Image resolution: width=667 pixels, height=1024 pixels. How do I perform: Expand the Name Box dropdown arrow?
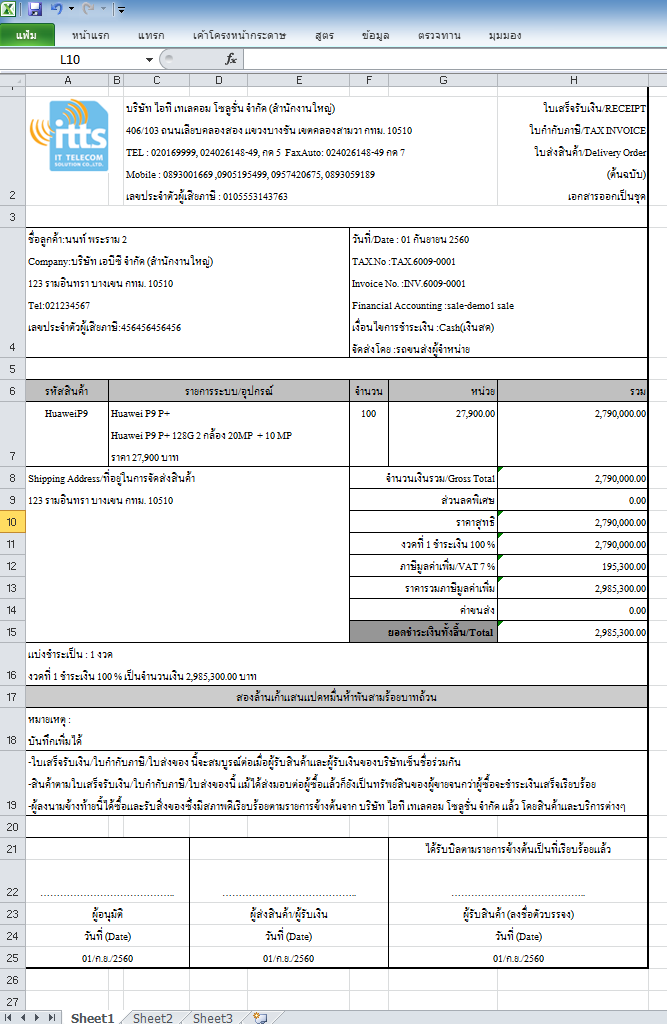pyautogui.click(x=150, y=59)
